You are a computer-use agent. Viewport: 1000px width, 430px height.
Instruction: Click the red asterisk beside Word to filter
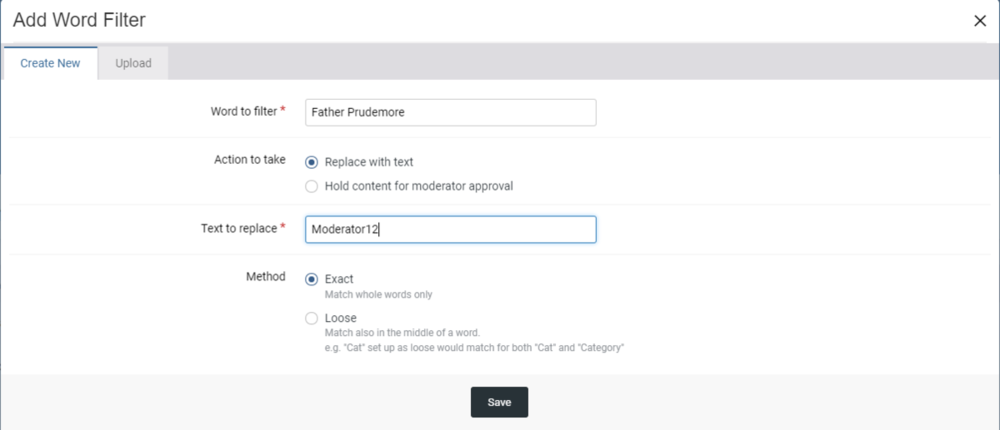[283, 110]
